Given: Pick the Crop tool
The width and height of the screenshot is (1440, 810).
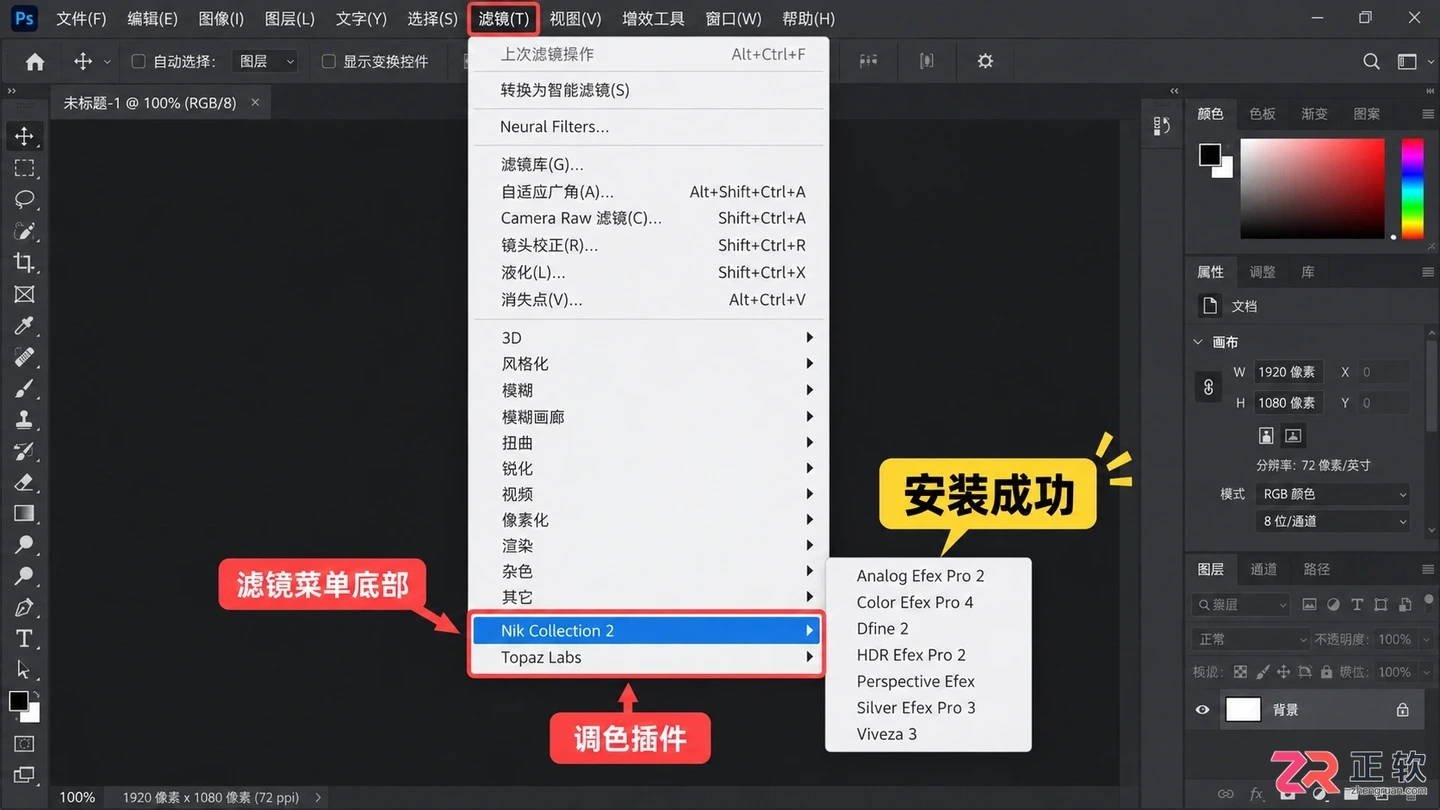Looking at the screenshot, I should 24,262.
